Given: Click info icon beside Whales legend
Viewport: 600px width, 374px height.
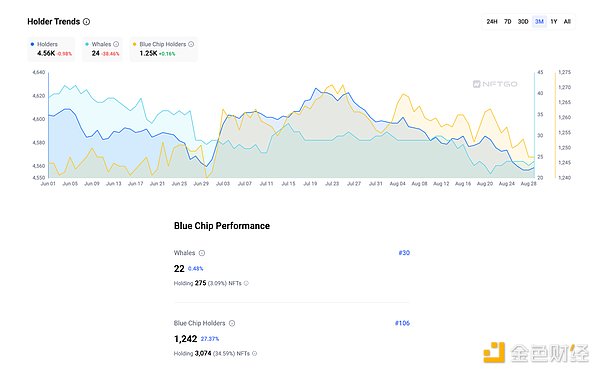Looking at the screenshot, I should coord(116,44).
